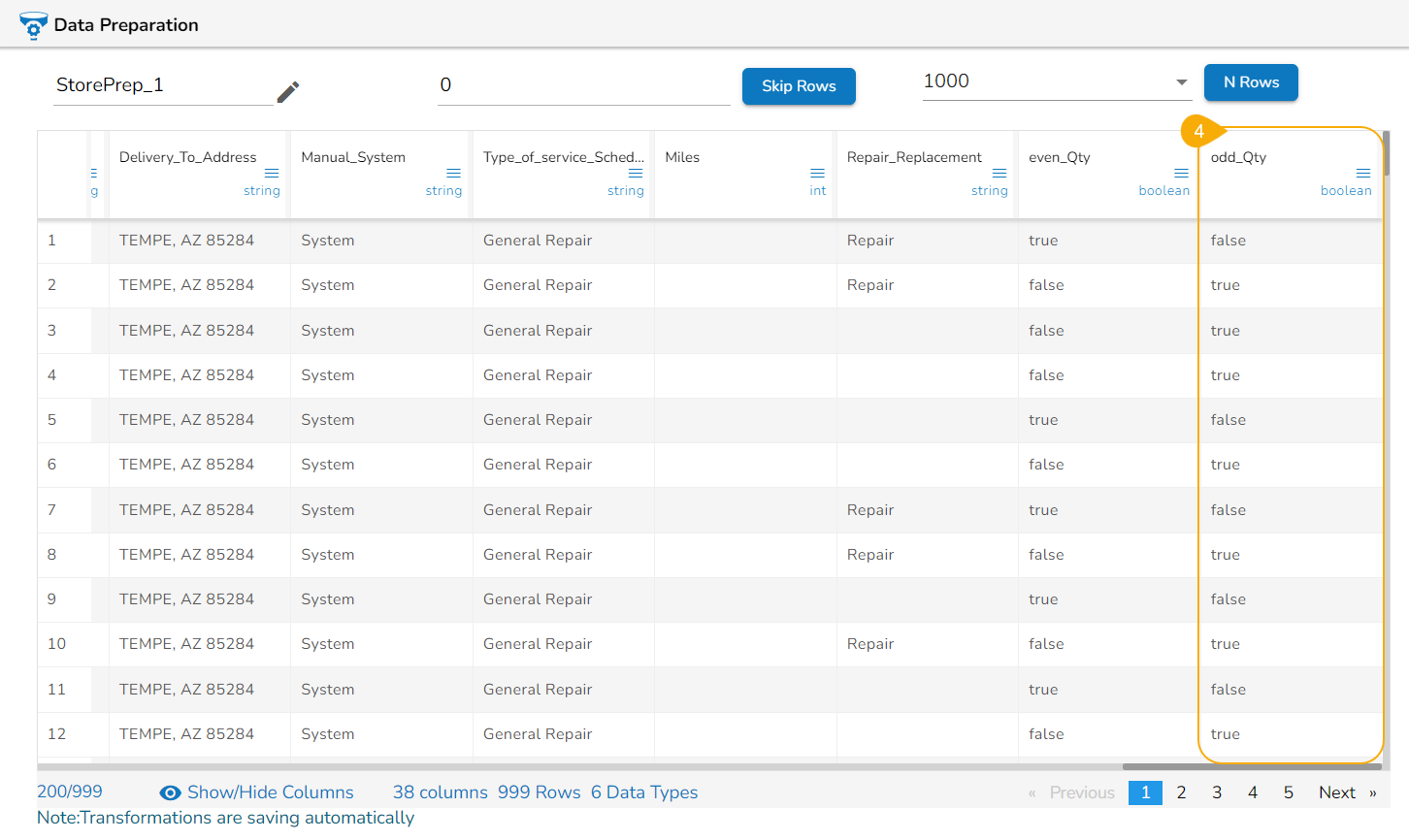This screenshot has width=1409, height=840.
Task: Open the Type_of_service column menu icon
Action: point(636,174)
